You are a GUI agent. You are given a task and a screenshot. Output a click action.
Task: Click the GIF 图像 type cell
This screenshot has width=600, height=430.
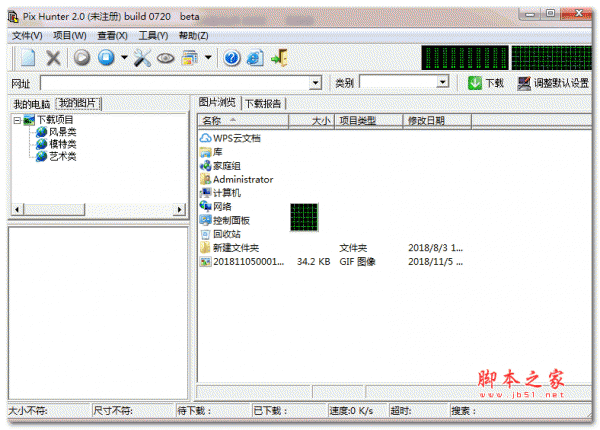[x=357, y=262]
